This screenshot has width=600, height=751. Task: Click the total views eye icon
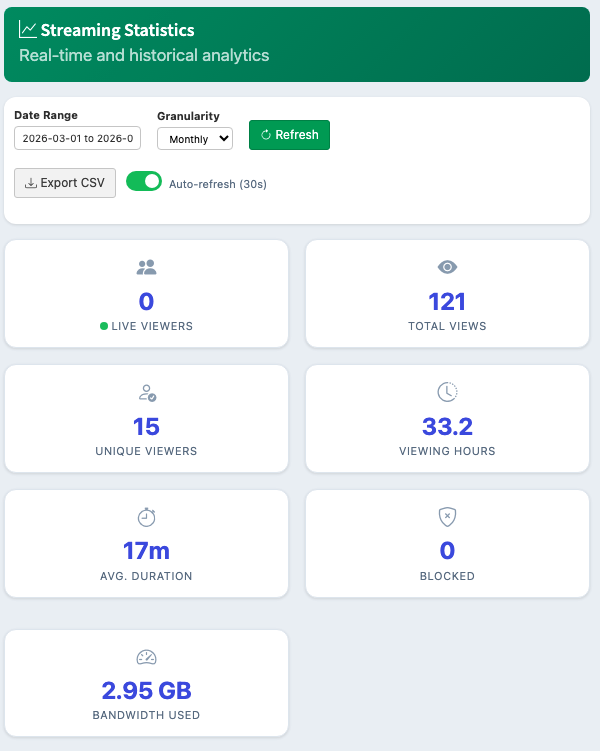447,267
